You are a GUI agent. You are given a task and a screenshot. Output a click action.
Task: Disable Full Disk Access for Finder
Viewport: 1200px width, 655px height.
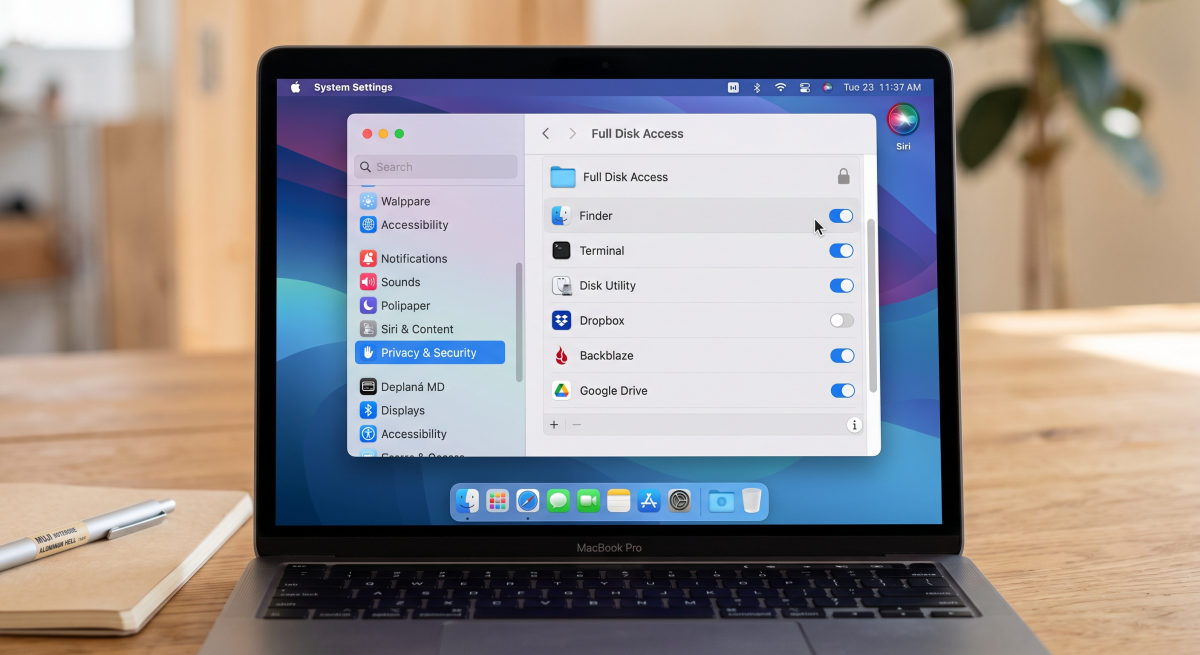point(841,216)
